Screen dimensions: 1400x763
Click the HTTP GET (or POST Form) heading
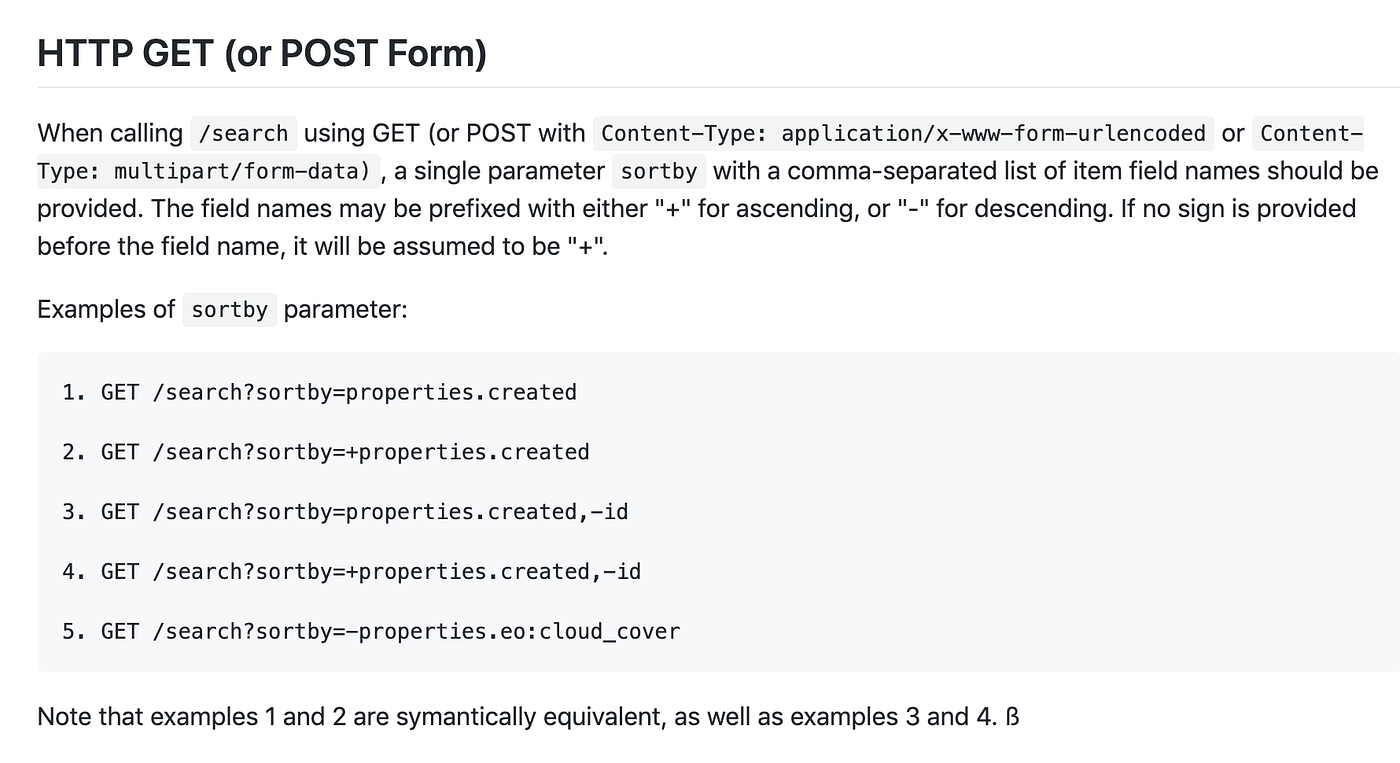pyautogui.click(x=262, y=53)
